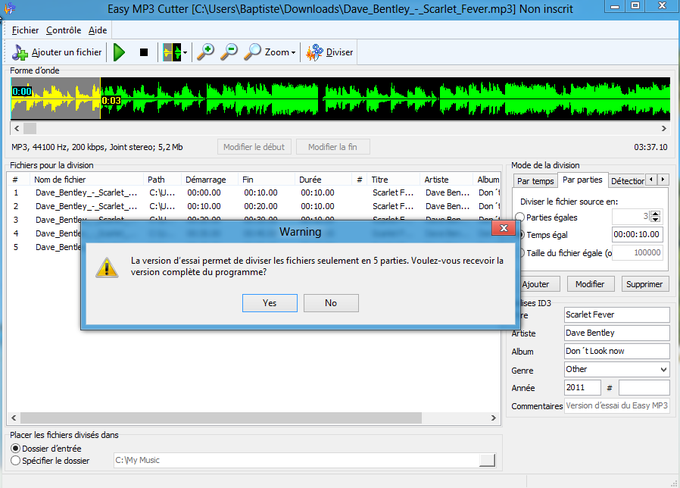Click the Ajouter un fichier toolbar button
Image resolution: width=680 pixels, height=488 pixels.
(x=56, y=52)
